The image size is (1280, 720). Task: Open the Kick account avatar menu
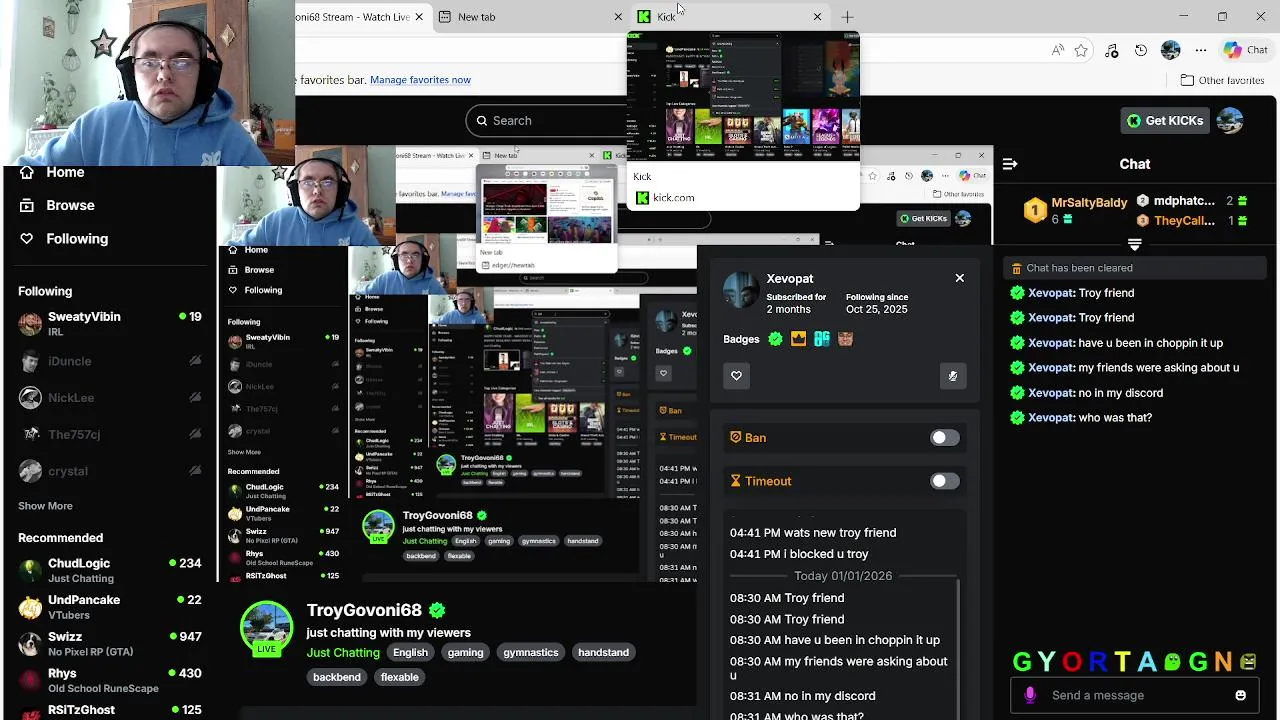coord(1230,120)
